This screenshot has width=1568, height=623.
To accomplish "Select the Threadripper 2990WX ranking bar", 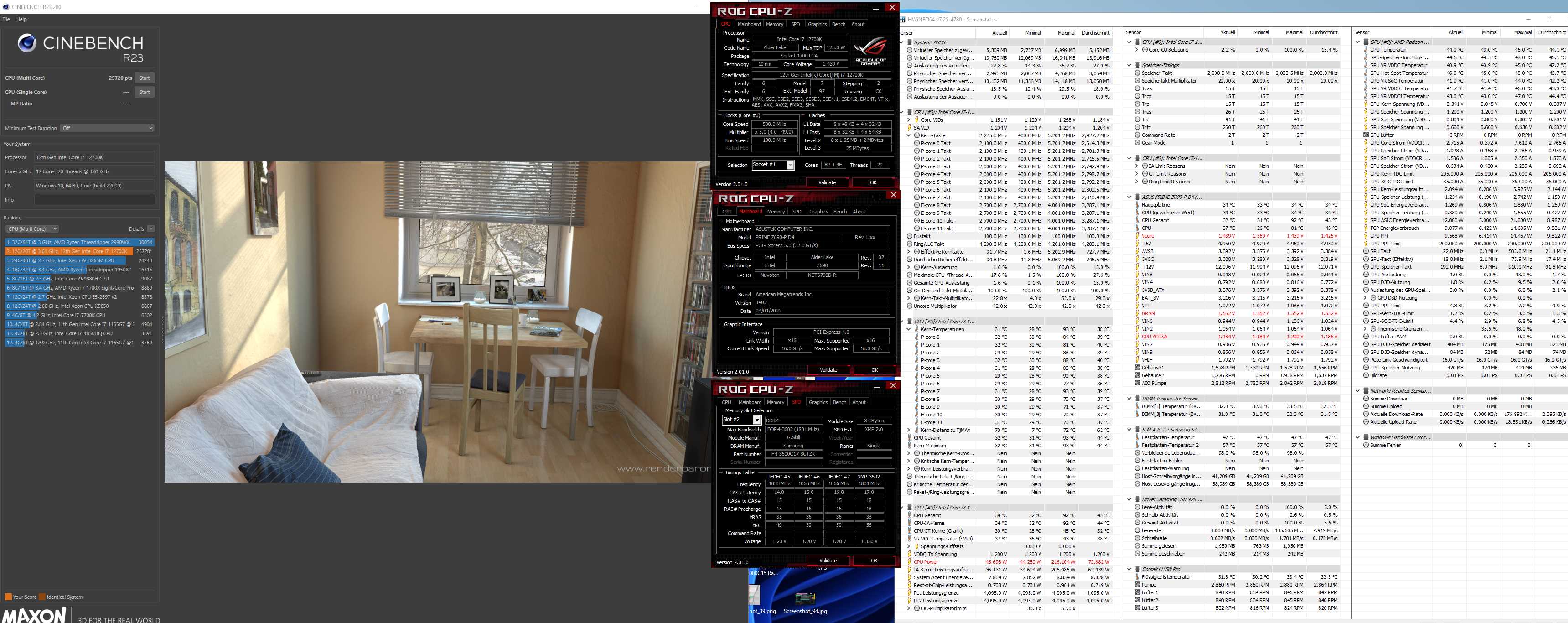I will 68,242.
